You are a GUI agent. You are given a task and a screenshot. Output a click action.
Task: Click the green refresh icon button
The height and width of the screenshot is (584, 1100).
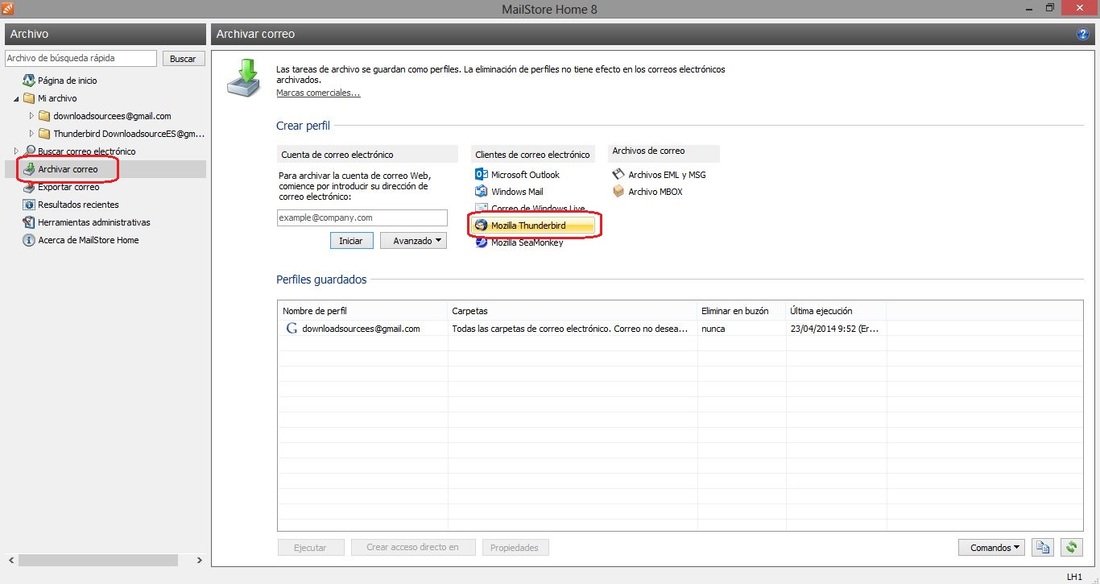coord(1071,548)
